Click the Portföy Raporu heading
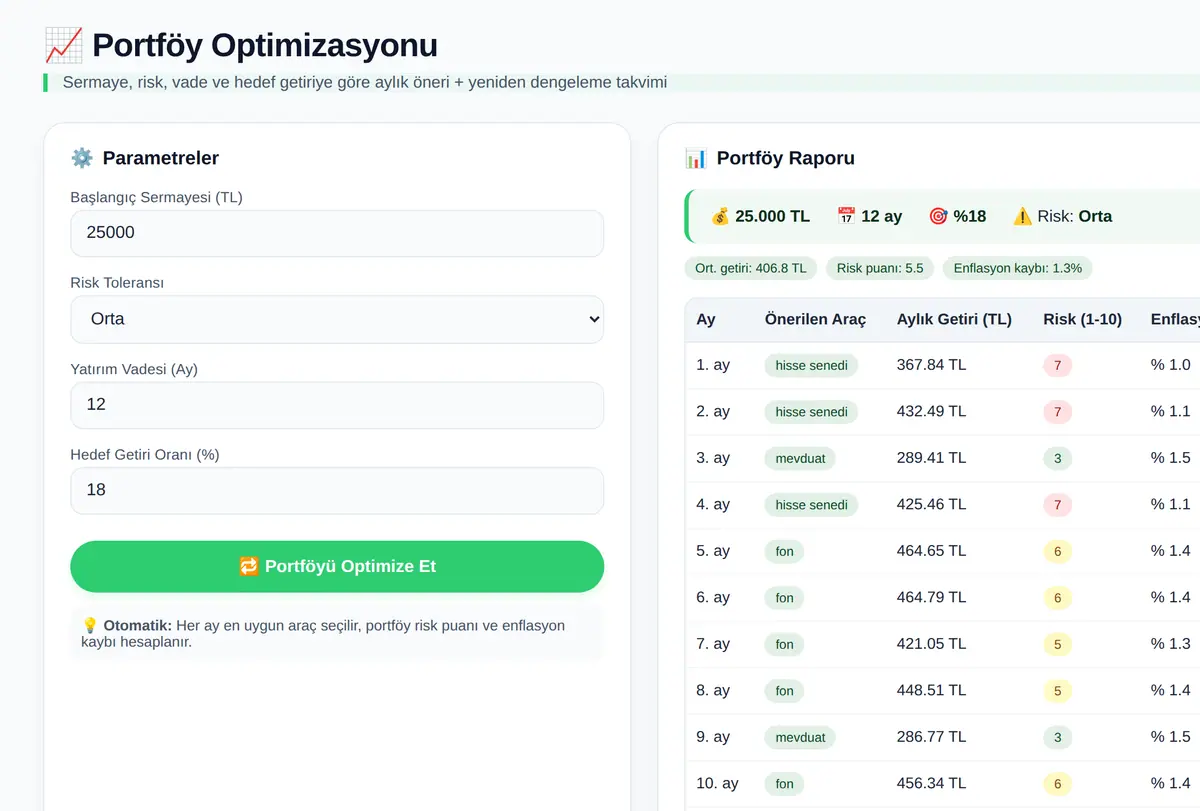 pyautogui.click(x=786, y=158)
